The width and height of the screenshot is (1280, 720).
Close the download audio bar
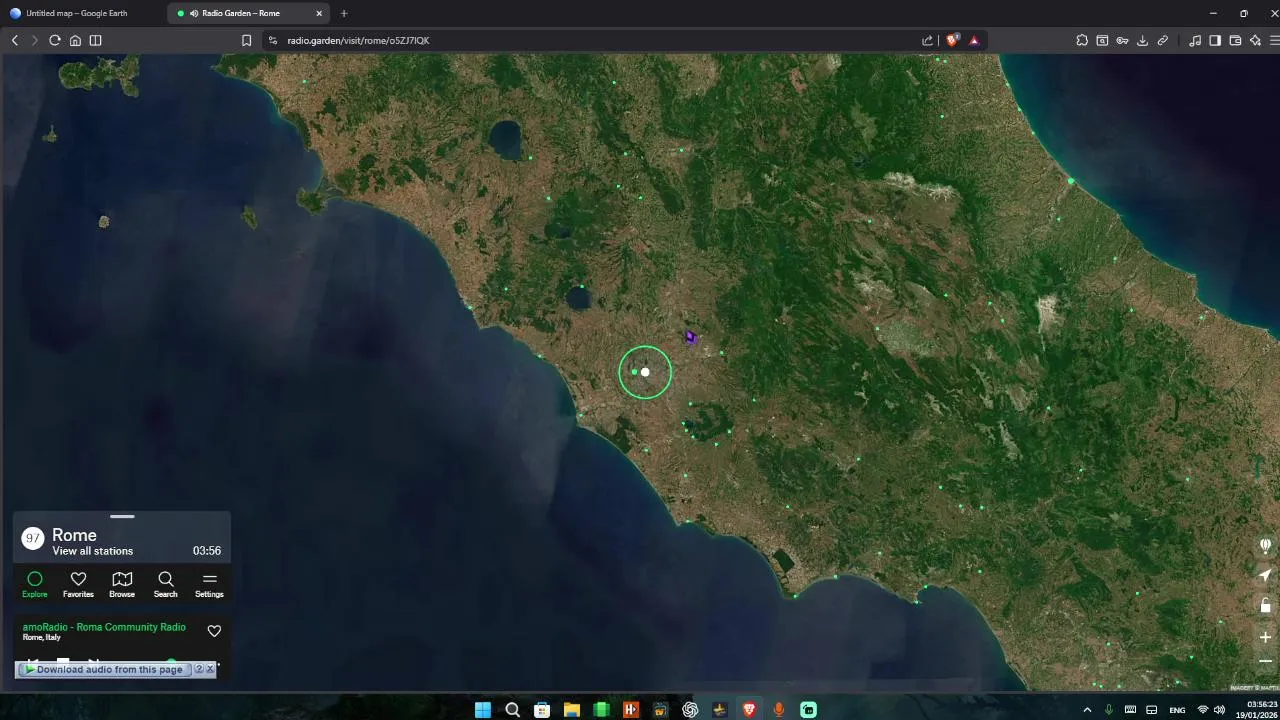pos(210,669)
